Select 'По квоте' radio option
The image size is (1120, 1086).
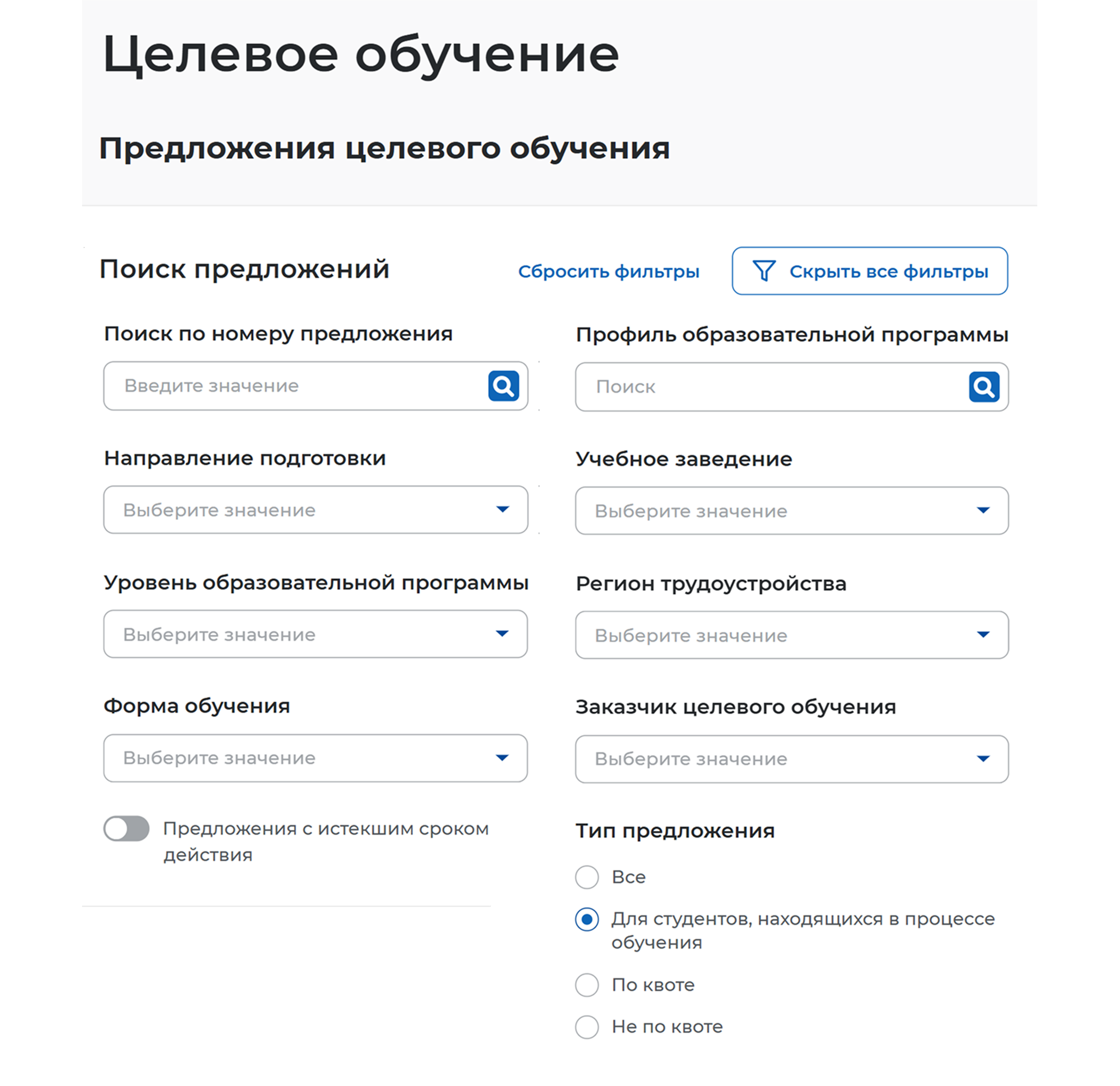pos(587,985)
